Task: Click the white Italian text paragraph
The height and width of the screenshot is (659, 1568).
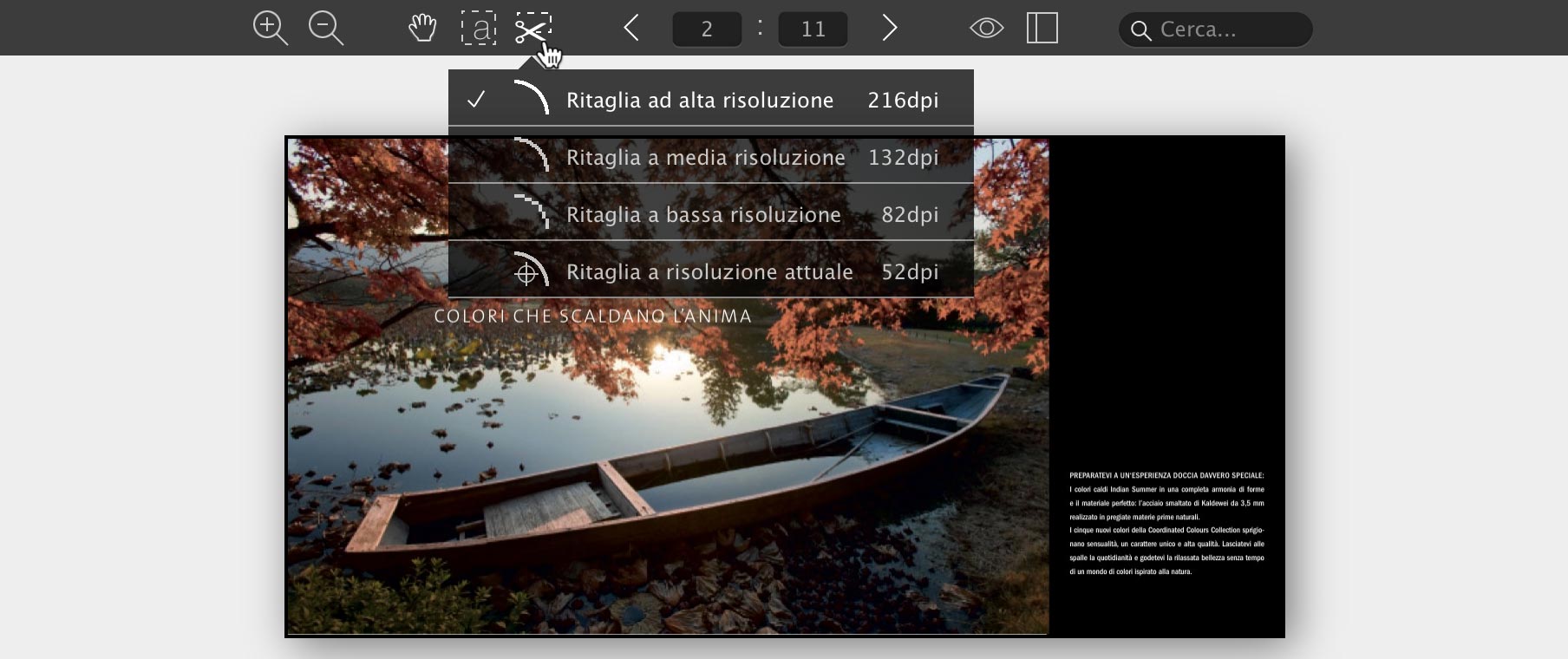Action: 1166,523
